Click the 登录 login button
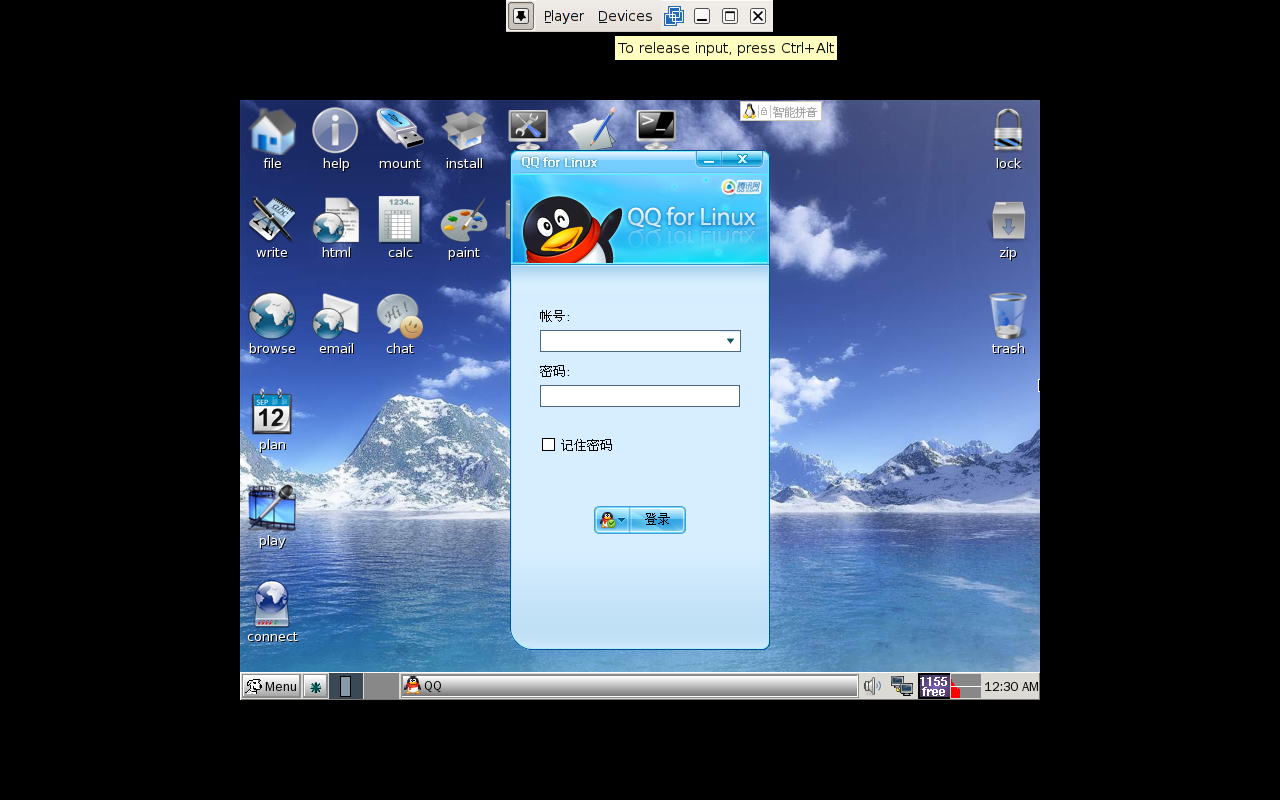Screen dimensions: 1280x800 (657, 520)
